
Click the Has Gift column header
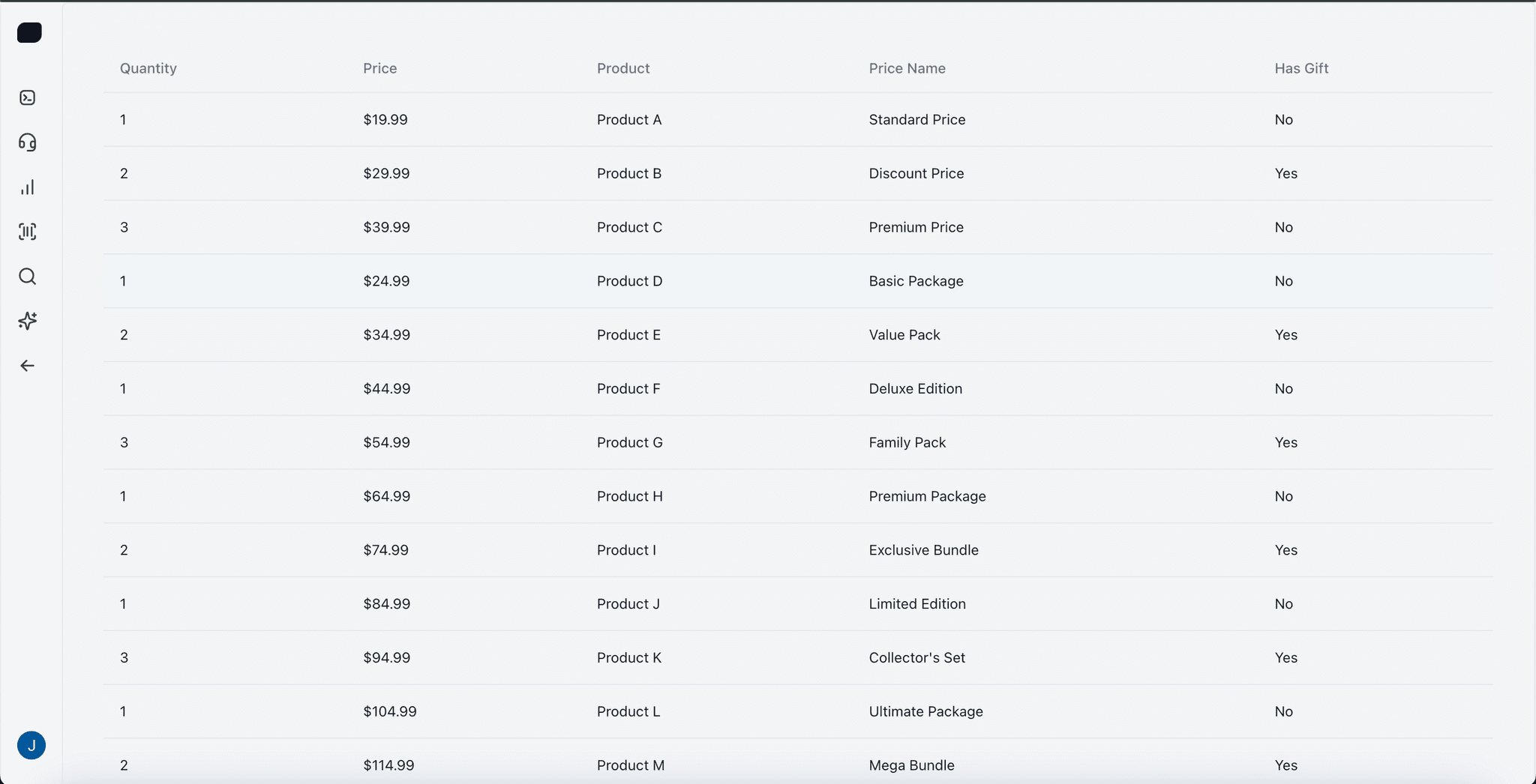[x=1301, y=68]
